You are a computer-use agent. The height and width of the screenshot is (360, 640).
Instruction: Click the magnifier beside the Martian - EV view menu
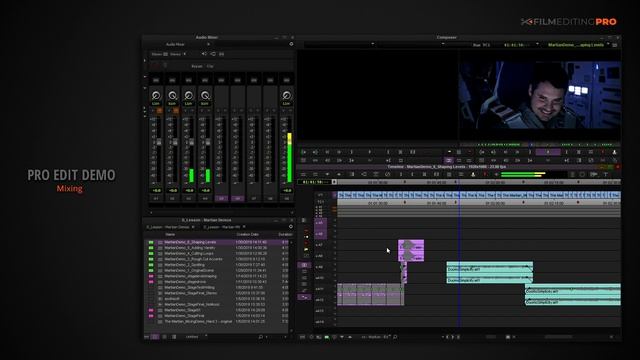tap(395, 337)
